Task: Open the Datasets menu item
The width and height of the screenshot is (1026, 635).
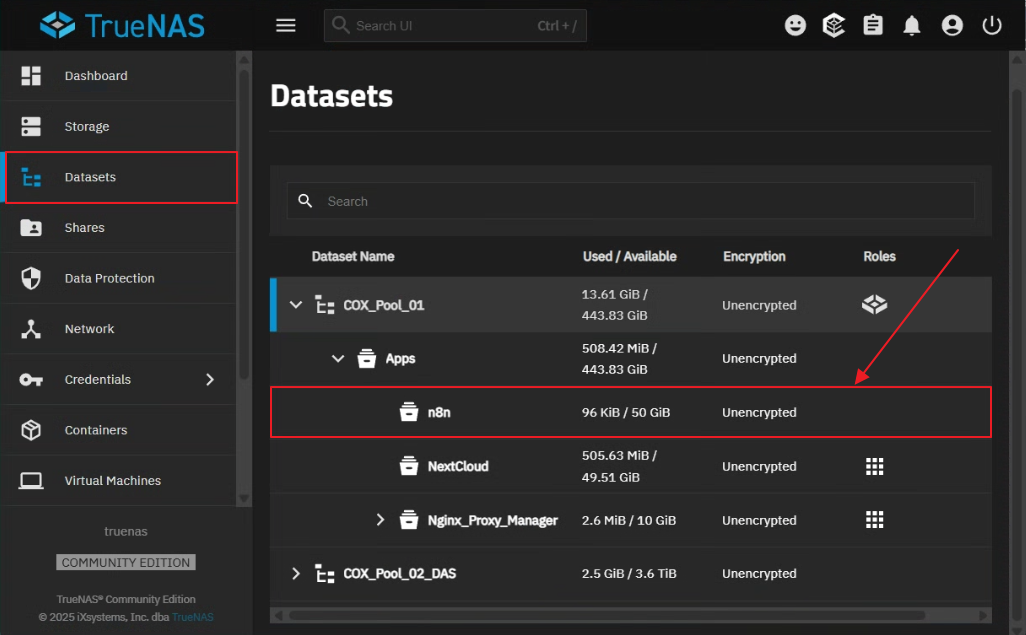Action: point(121,177)
